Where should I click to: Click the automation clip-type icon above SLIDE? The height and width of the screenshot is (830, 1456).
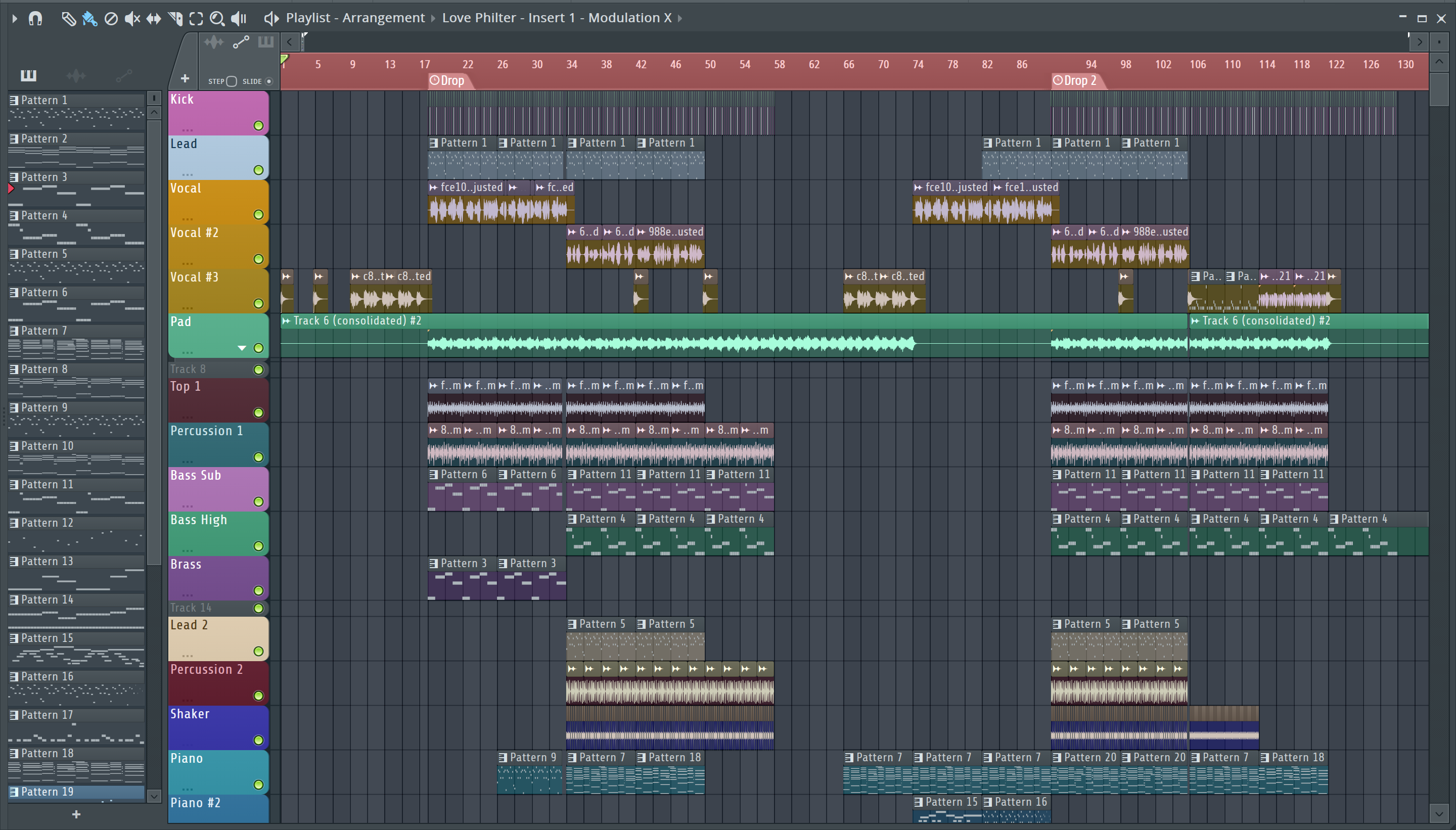coord(241,41)
